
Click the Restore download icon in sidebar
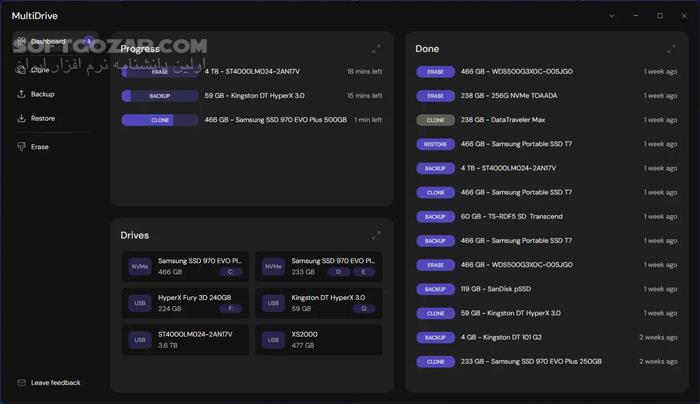[x=22, y=118]
